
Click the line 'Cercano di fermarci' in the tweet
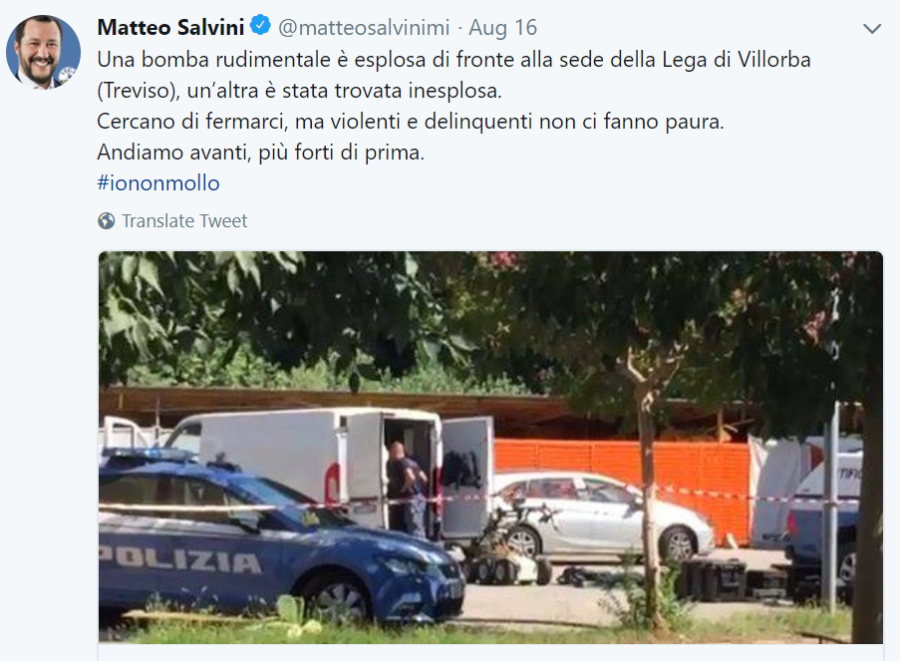click(410, 122)
